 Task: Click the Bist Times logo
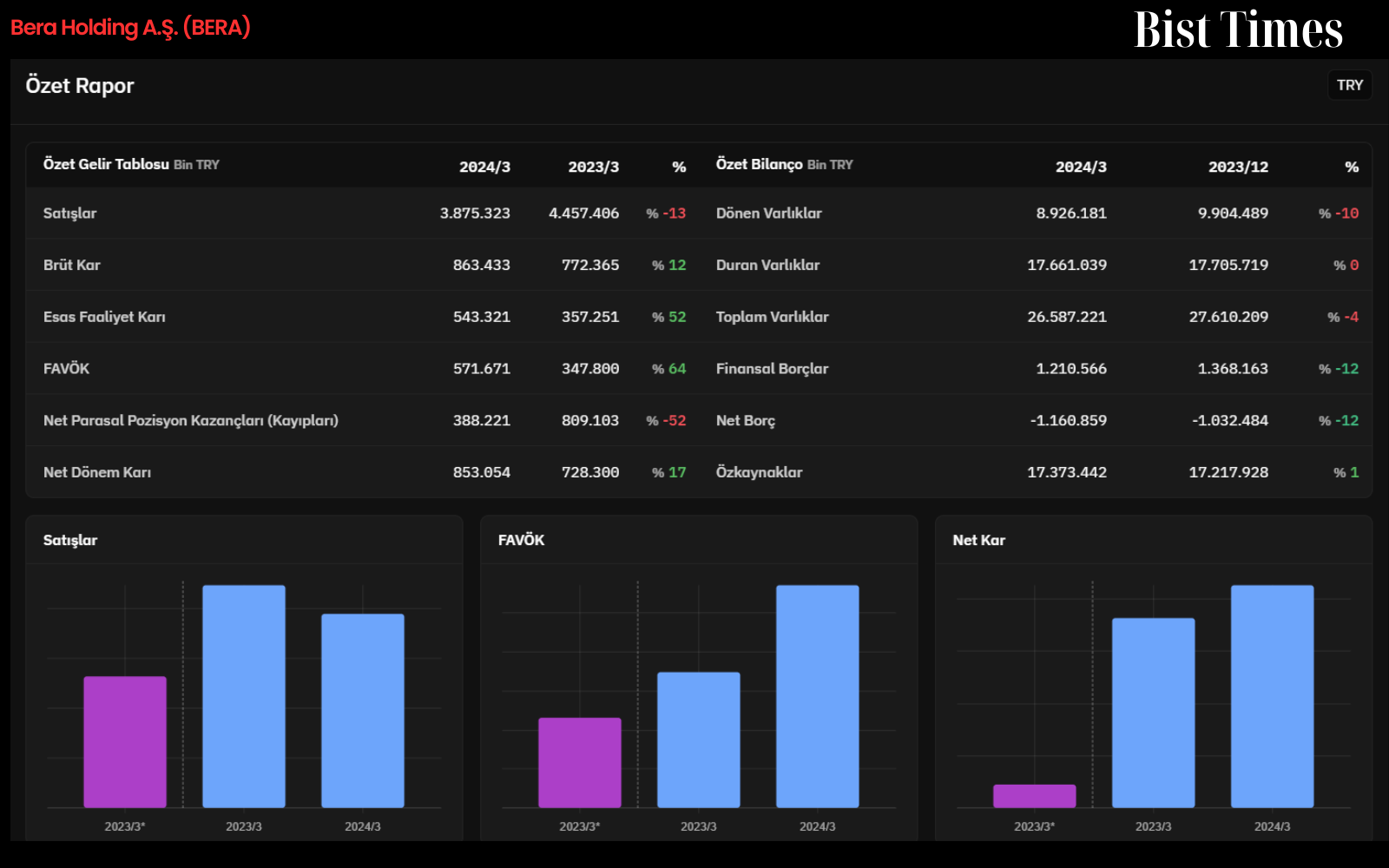tap(1238, 30)
